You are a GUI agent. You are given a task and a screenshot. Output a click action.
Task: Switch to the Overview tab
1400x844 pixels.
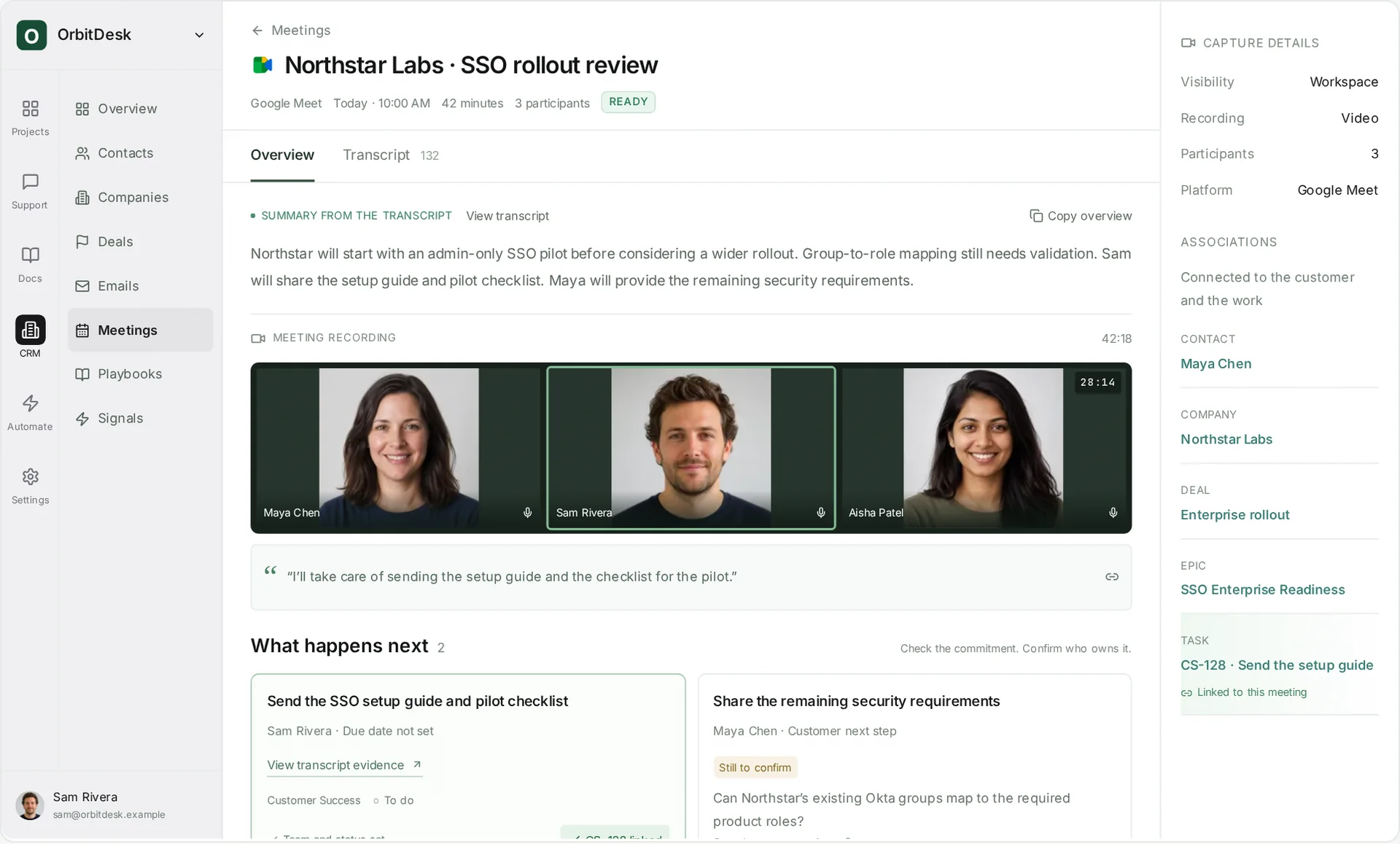click(282, 155)
